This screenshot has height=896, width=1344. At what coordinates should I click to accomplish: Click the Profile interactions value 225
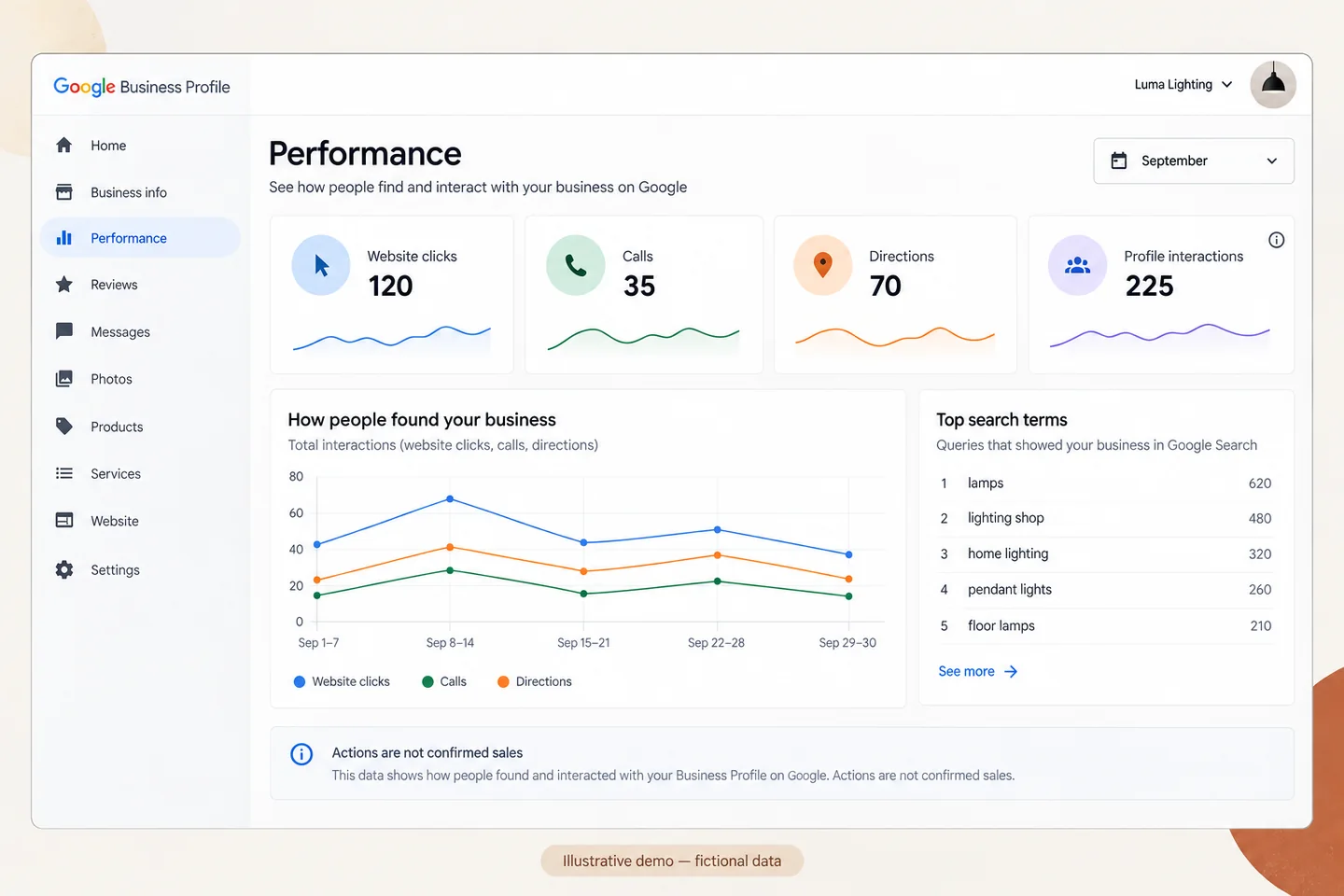1149,286
